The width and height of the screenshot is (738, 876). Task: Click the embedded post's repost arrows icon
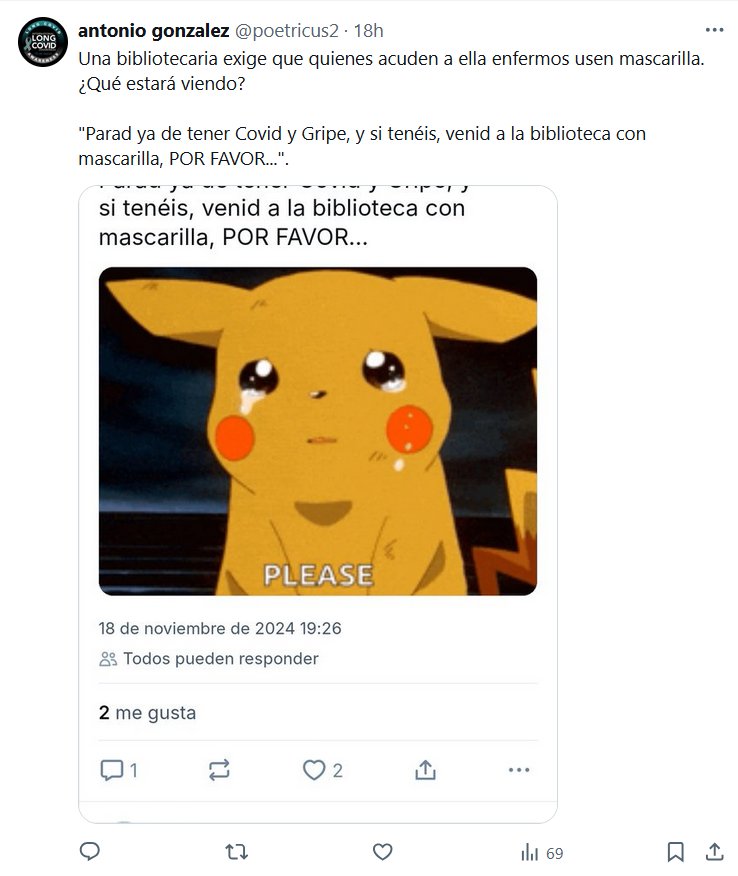pos(219,770)
